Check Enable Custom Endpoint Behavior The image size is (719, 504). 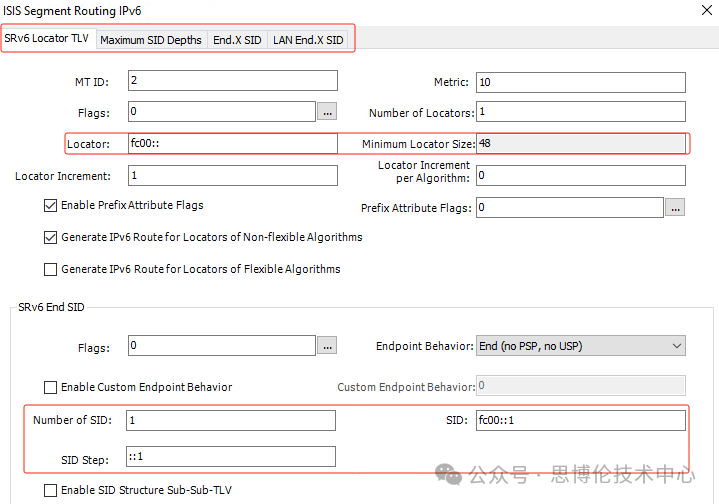pyautogui.click(x=51, y=387)
